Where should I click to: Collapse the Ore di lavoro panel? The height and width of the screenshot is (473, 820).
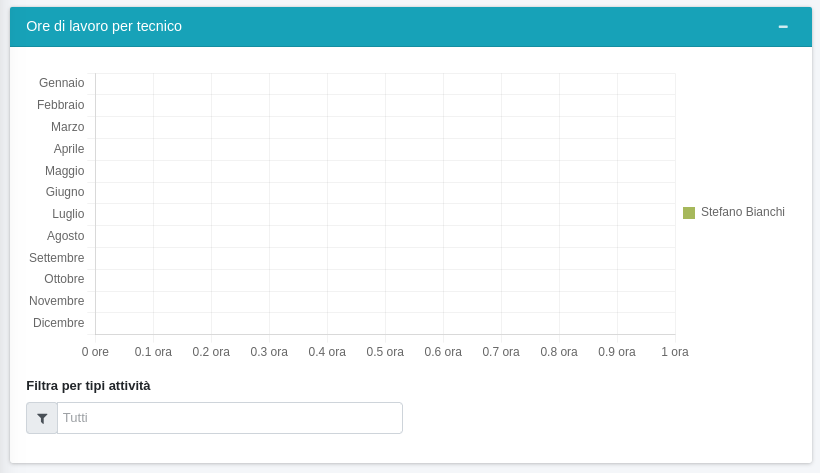783,26
